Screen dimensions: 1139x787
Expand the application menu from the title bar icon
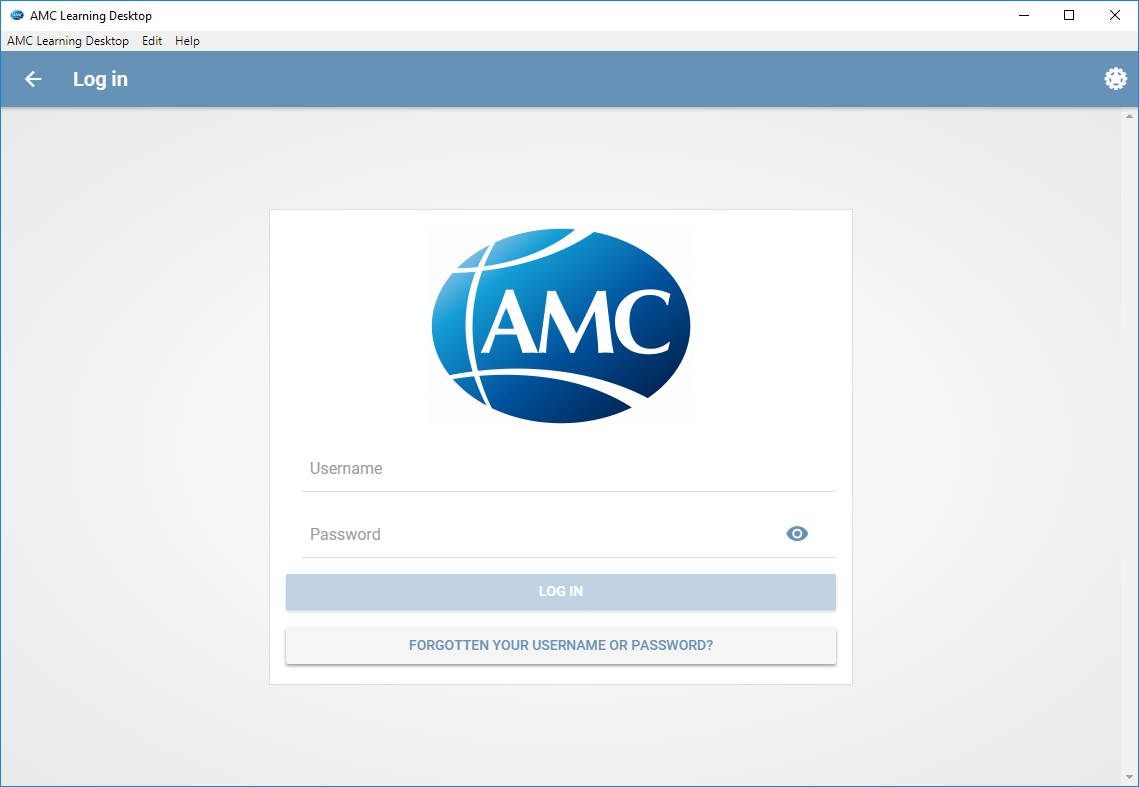coord(14,15)
